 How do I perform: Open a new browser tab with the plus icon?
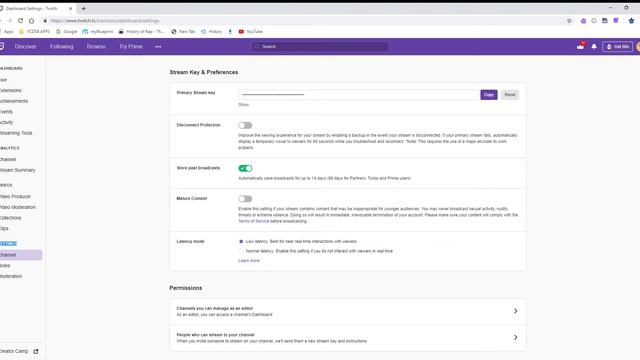click(x=83, y=8)
